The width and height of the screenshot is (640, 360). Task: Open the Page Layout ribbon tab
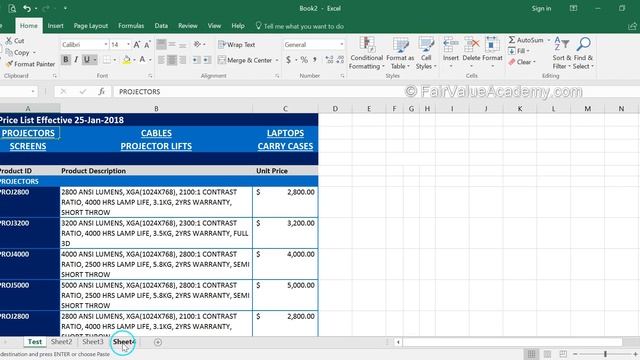point(91,26)
